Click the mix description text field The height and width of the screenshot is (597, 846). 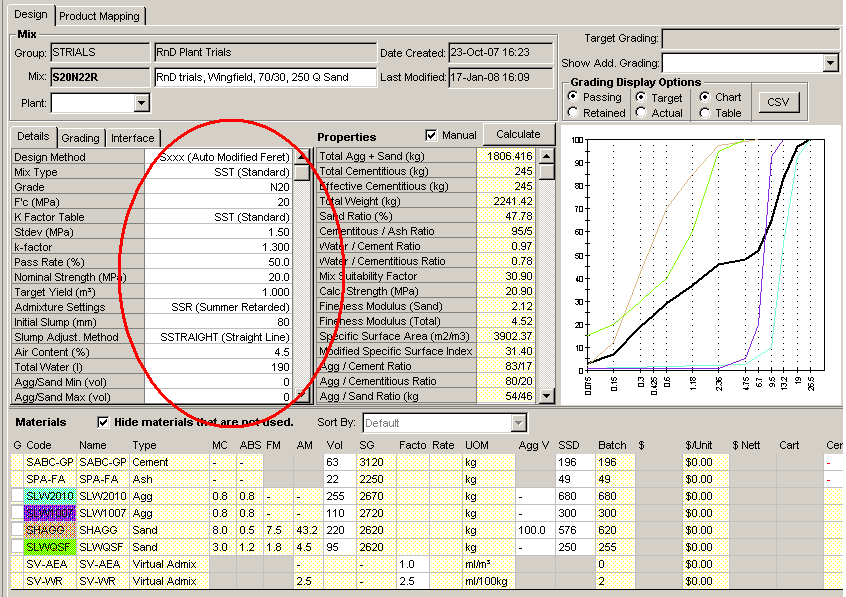[264, 77]
